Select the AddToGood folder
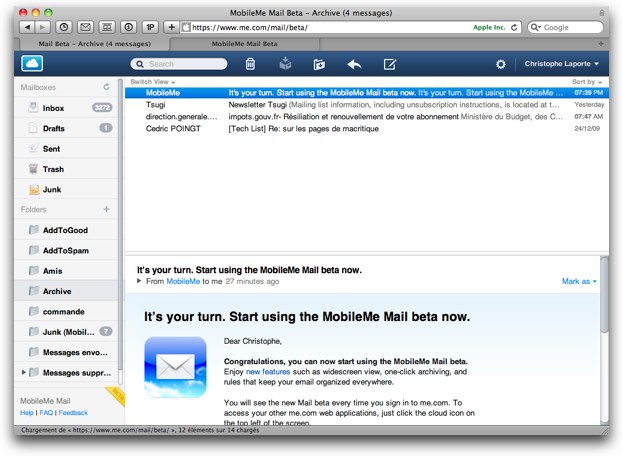622x456 pixels. click(x=66, y=230)
